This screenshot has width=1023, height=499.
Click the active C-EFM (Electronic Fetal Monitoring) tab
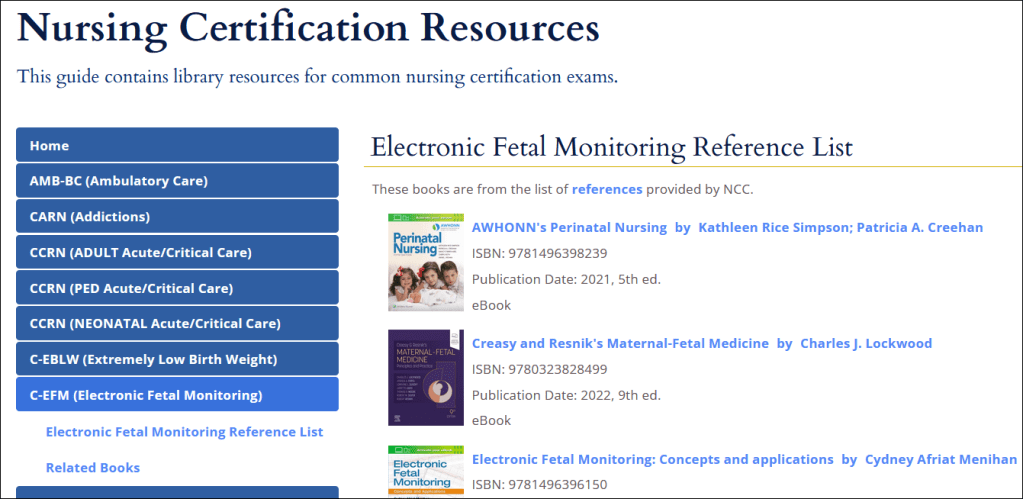177,395
